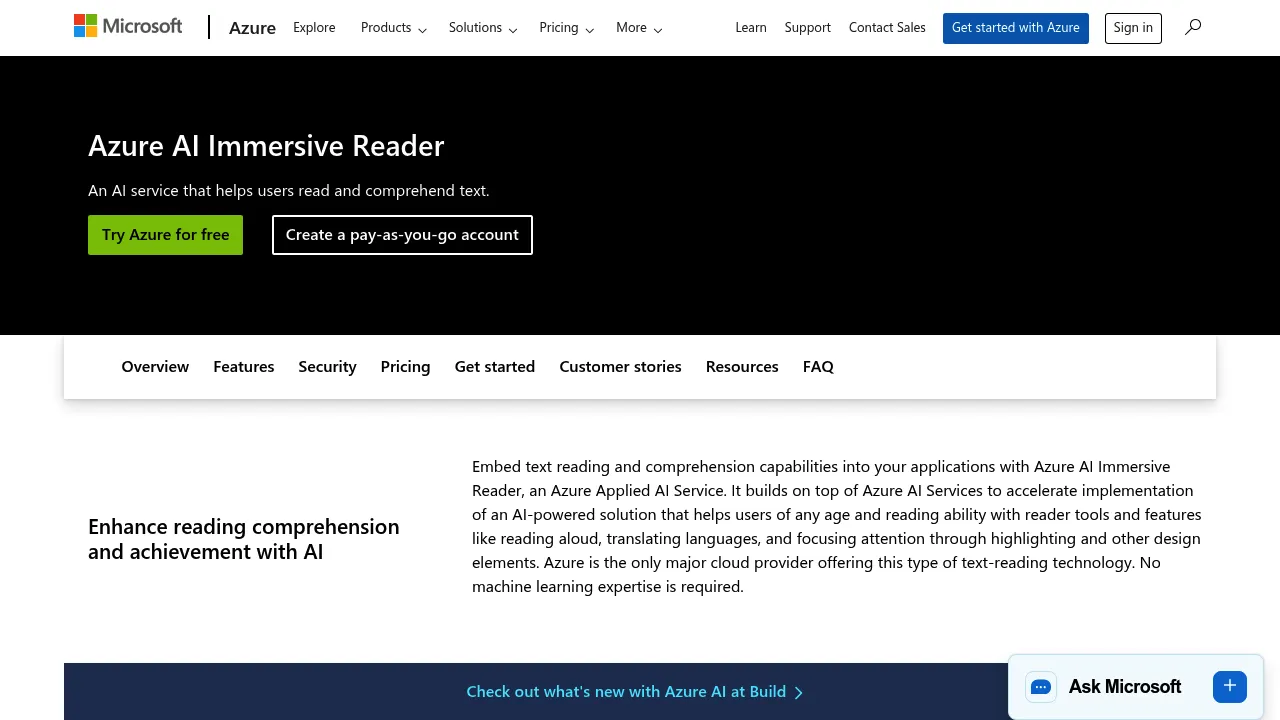This screenshot has width=1280, height=720.
Task: Click the Ask Microsoft label
Action: (1125, 687)
